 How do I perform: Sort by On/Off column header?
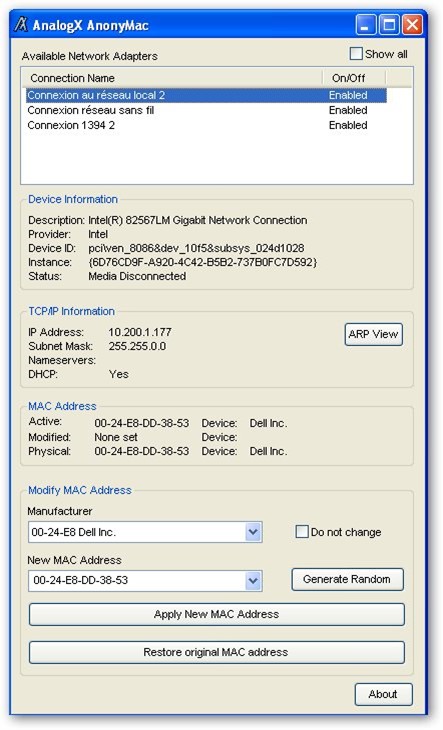coord(354,78)
